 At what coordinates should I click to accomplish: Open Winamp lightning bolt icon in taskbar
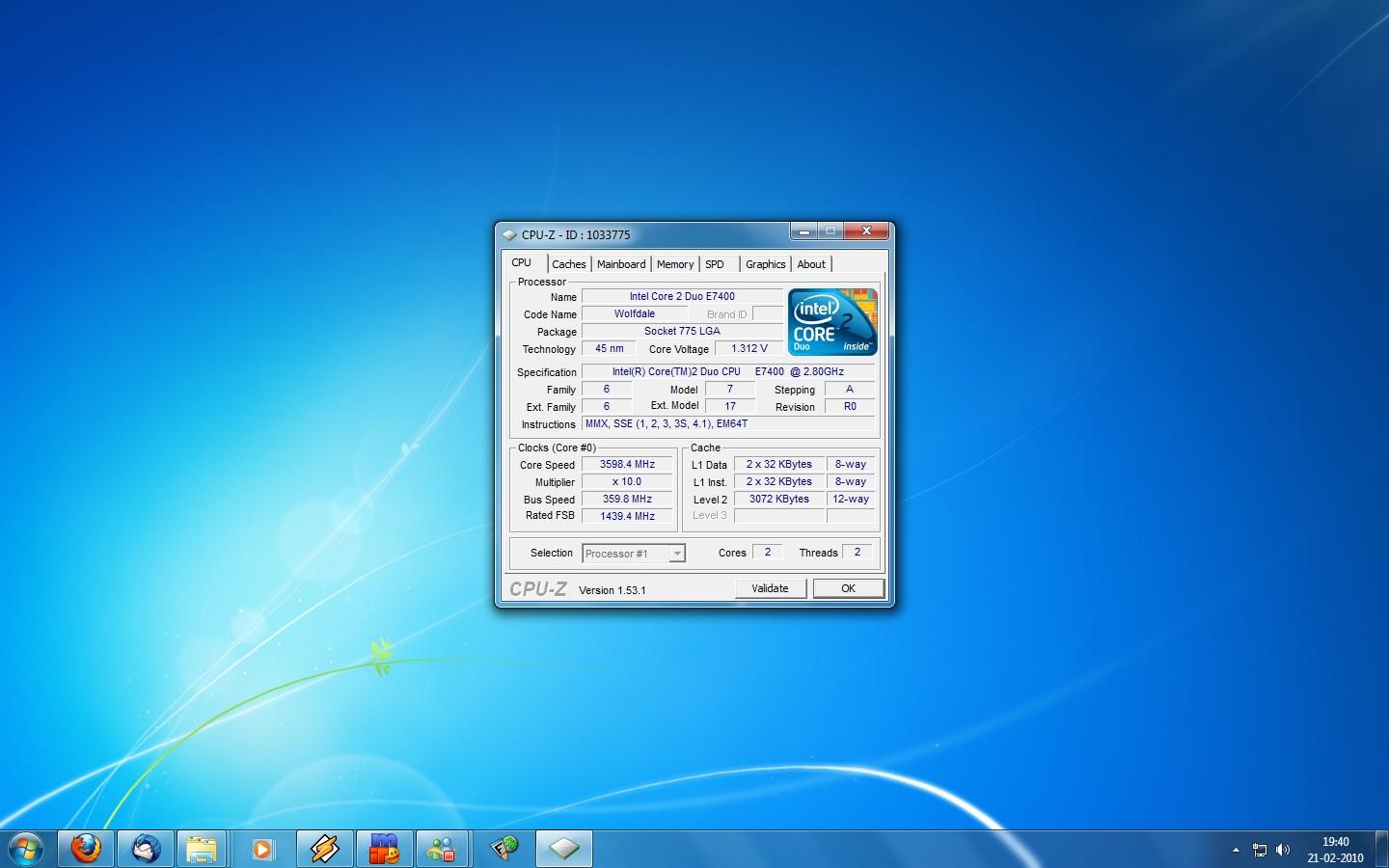[324, 849]
